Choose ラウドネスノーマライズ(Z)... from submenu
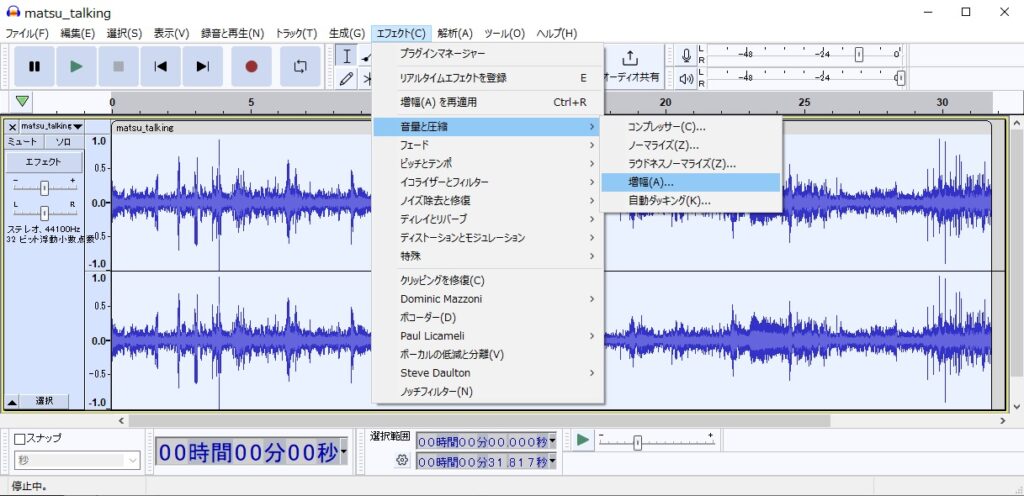Image resolution: width=1024 pixels, height=496 pixels. coord(691,163)
